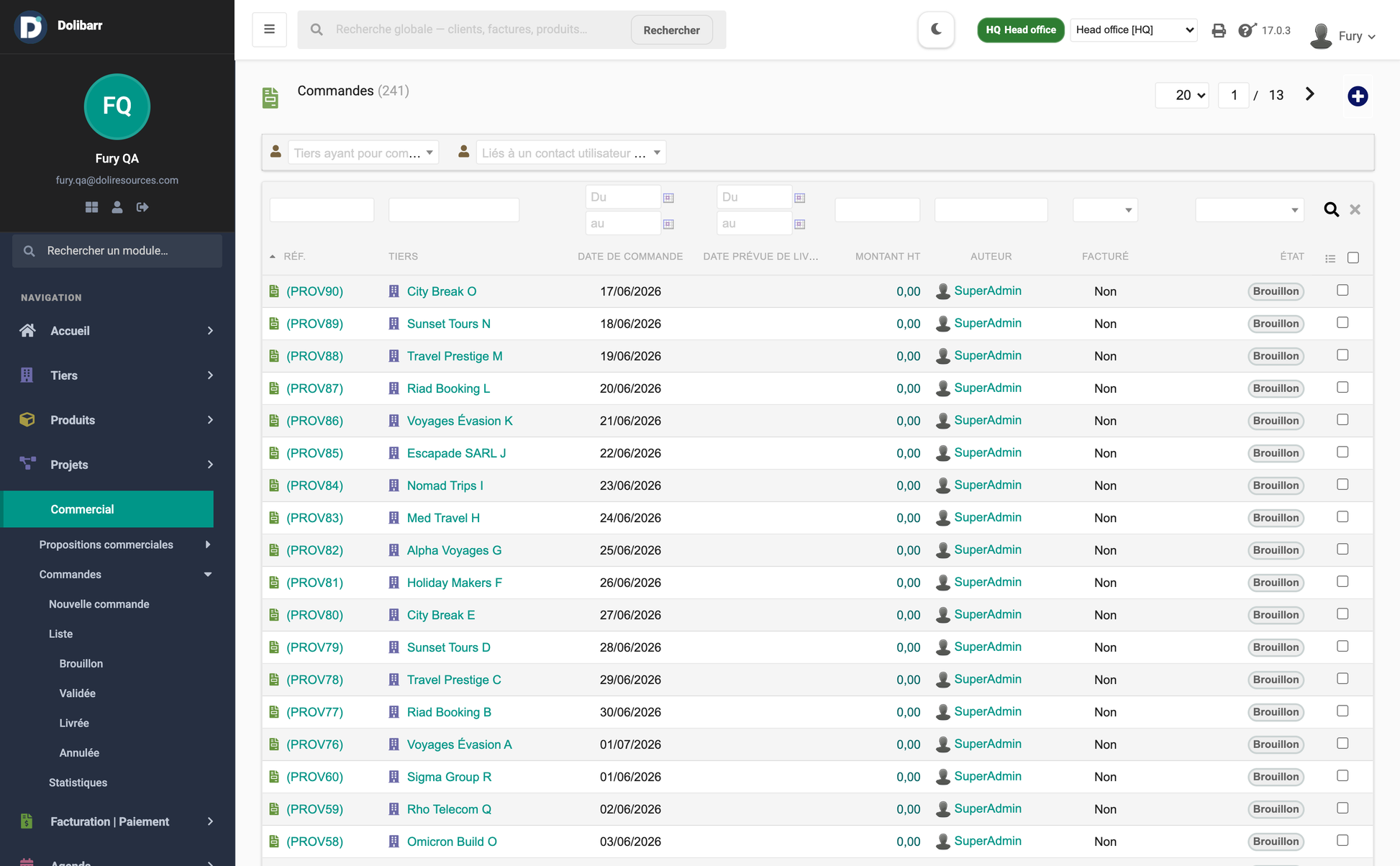This screenshot has width=1400, height=866.
Task: Collapse the Commandes submenu arrow
Action: [208, 575]
